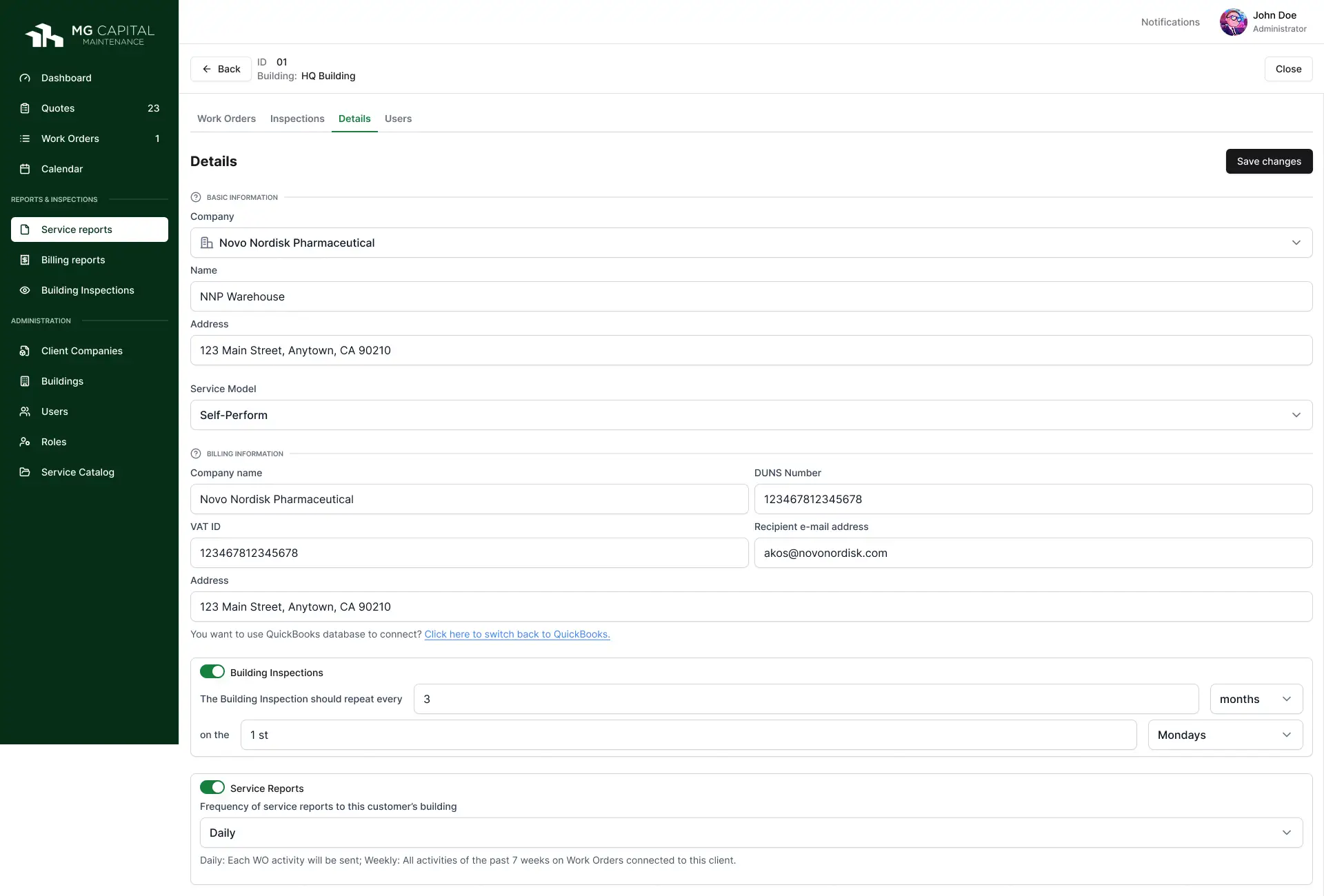Click the Calendar icon in sidebar
Viewport: 1324px width, 896px height.
tap(25, 169)
